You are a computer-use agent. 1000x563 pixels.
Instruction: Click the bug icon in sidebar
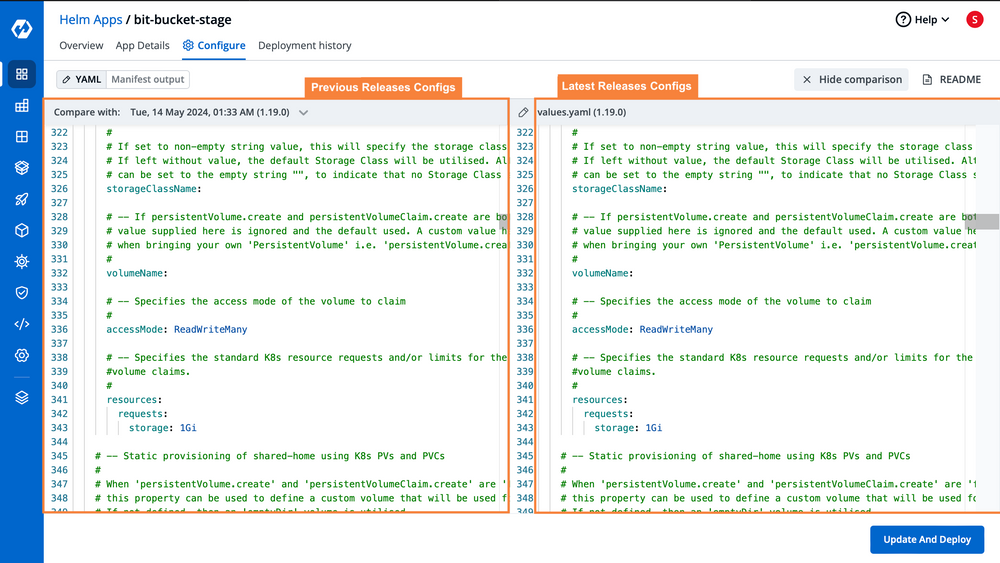point(21,261)
